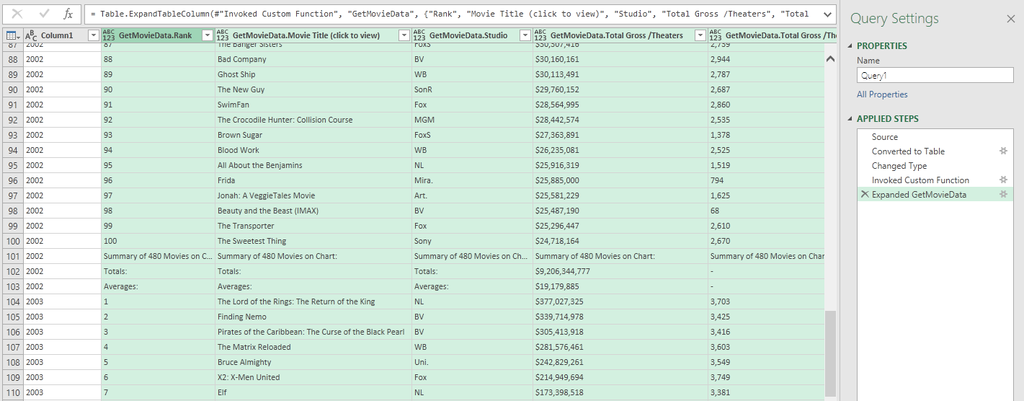The height and width of the screenshot is (401, 1024).
Task: Close the Query Settings pane
Action: [1011, 19]
